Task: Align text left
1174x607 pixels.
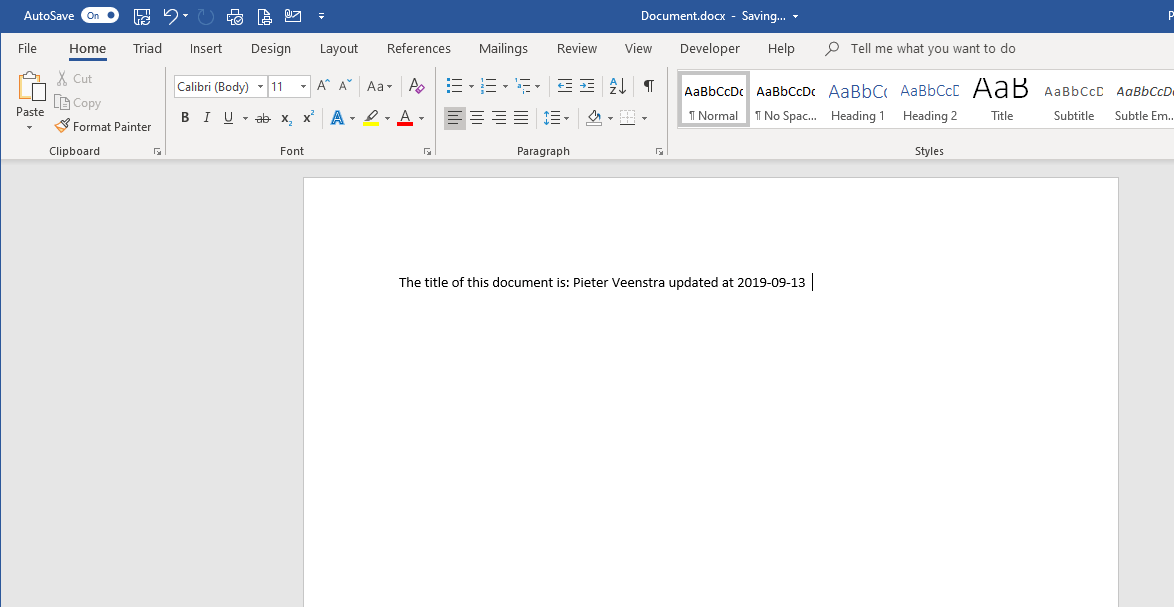Action: [x=454, y=118]
